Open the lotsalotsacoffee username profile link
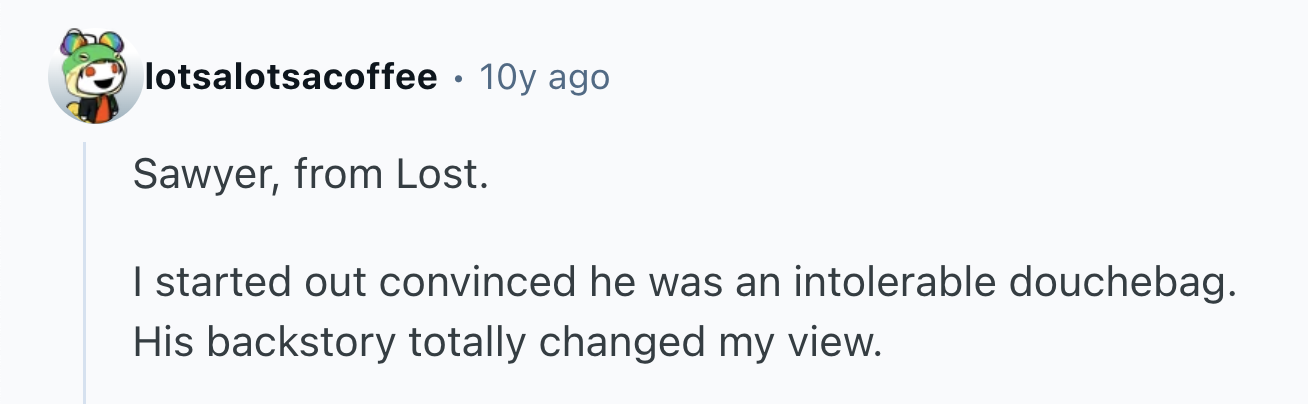1308x404 pixels. pos(291,77)
